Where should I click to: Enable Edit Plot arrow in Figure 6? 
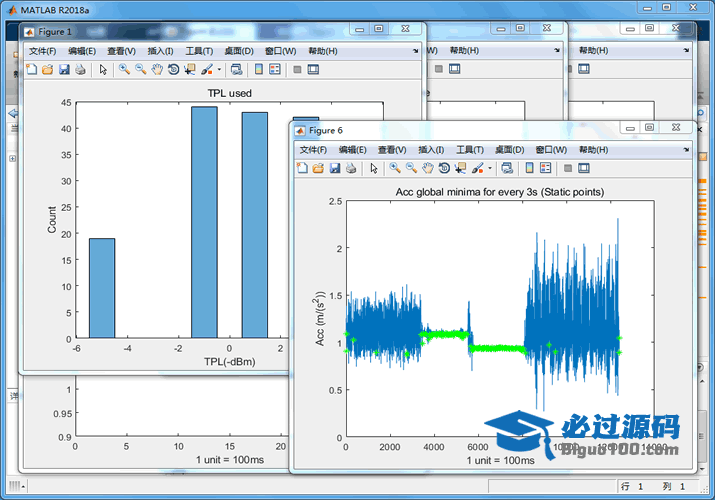click(x=374, y=168)
